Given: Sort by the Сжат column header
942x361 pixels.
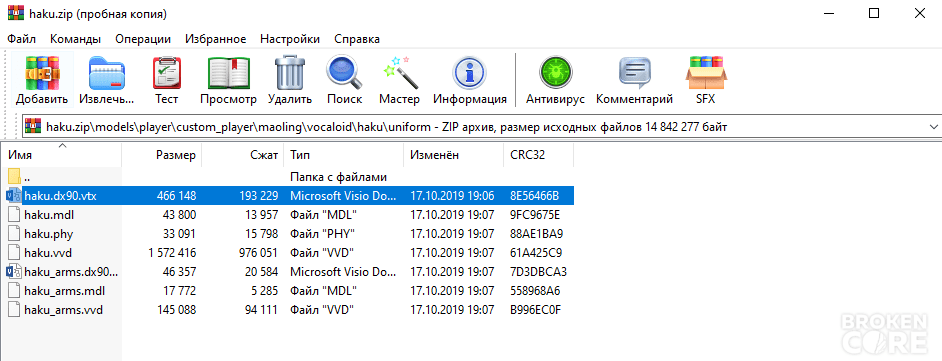Looking at the screenshot, I should (243, 155).
